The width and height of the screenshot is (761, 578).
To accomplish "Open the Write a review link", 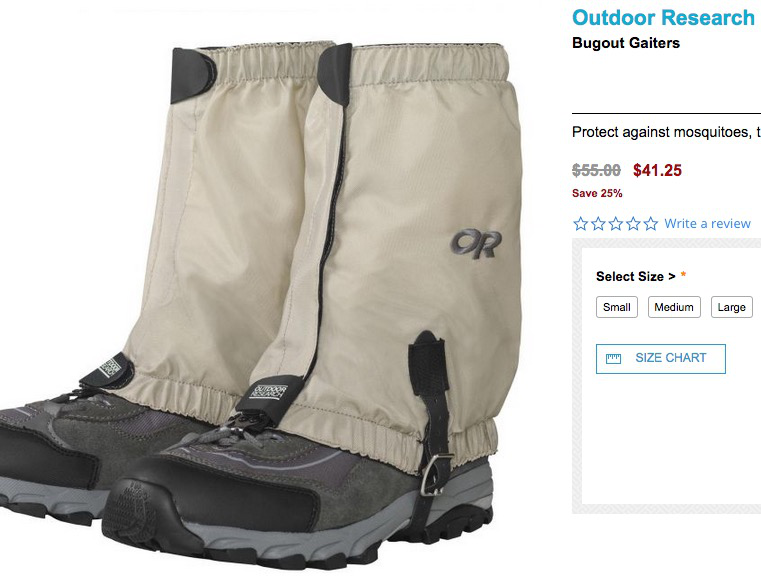I will coord(707,224).
